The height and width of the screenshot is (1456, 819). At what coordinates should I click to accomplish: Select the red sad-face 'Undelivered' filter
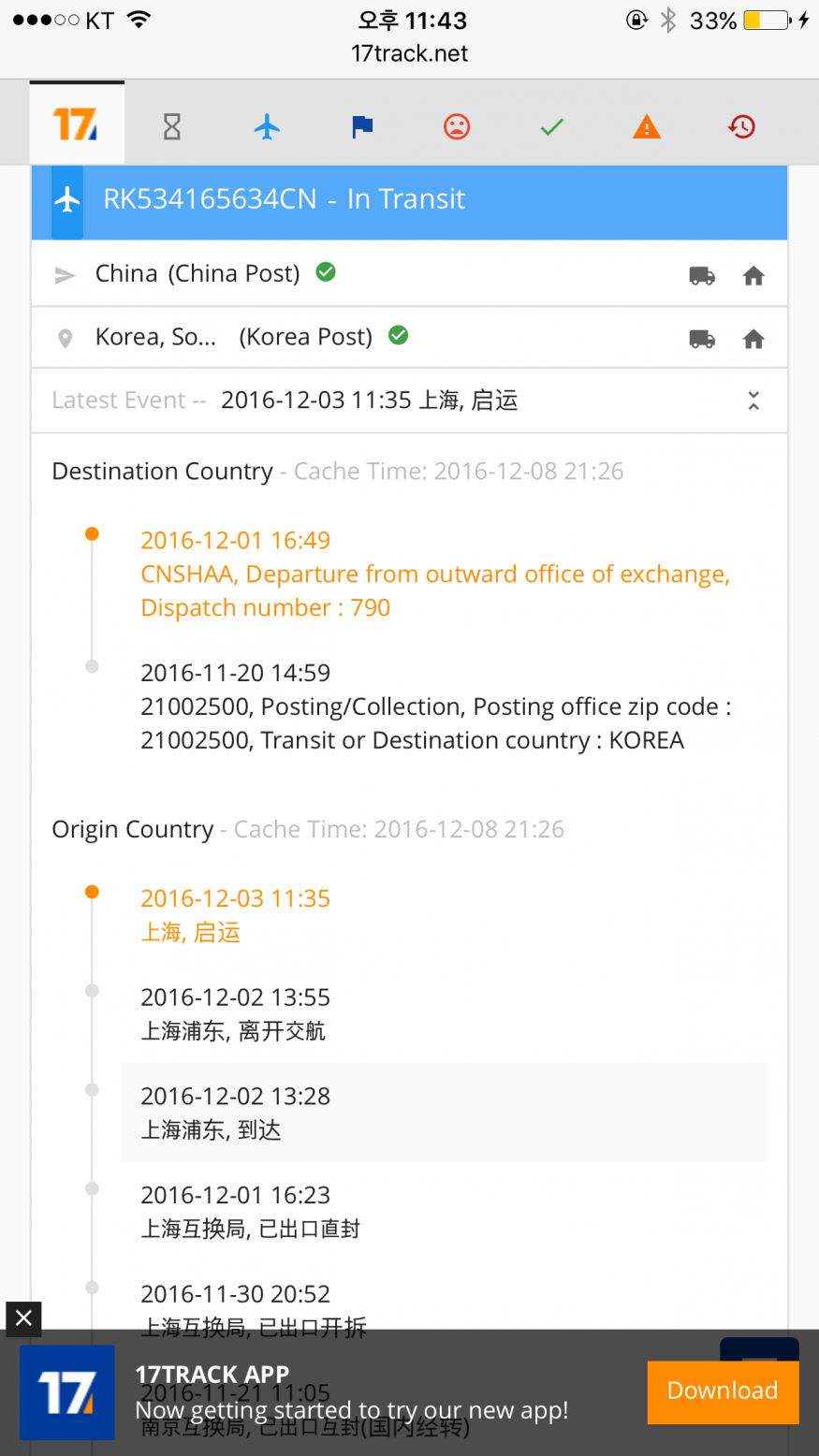[x=457, y=126]
